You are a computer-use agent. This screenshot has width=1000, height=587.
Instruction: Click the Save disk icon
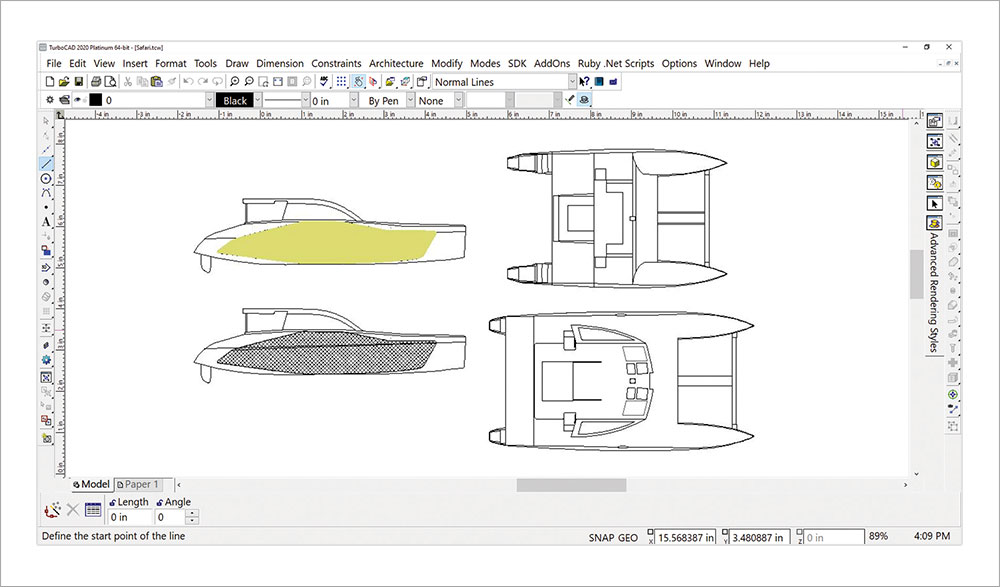coord(79,82)
